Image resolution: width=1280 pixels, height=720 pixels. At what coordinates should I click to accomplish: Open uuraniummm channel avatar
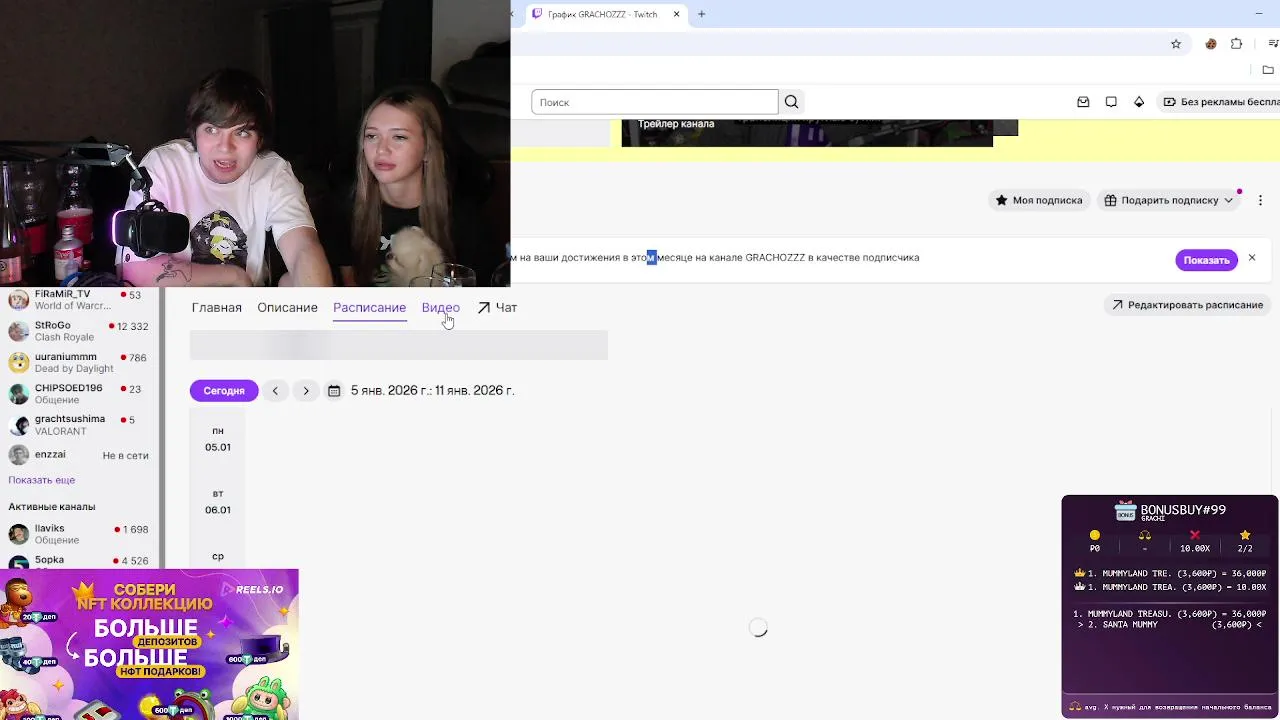pyautogui.click(x=18, y=362)
